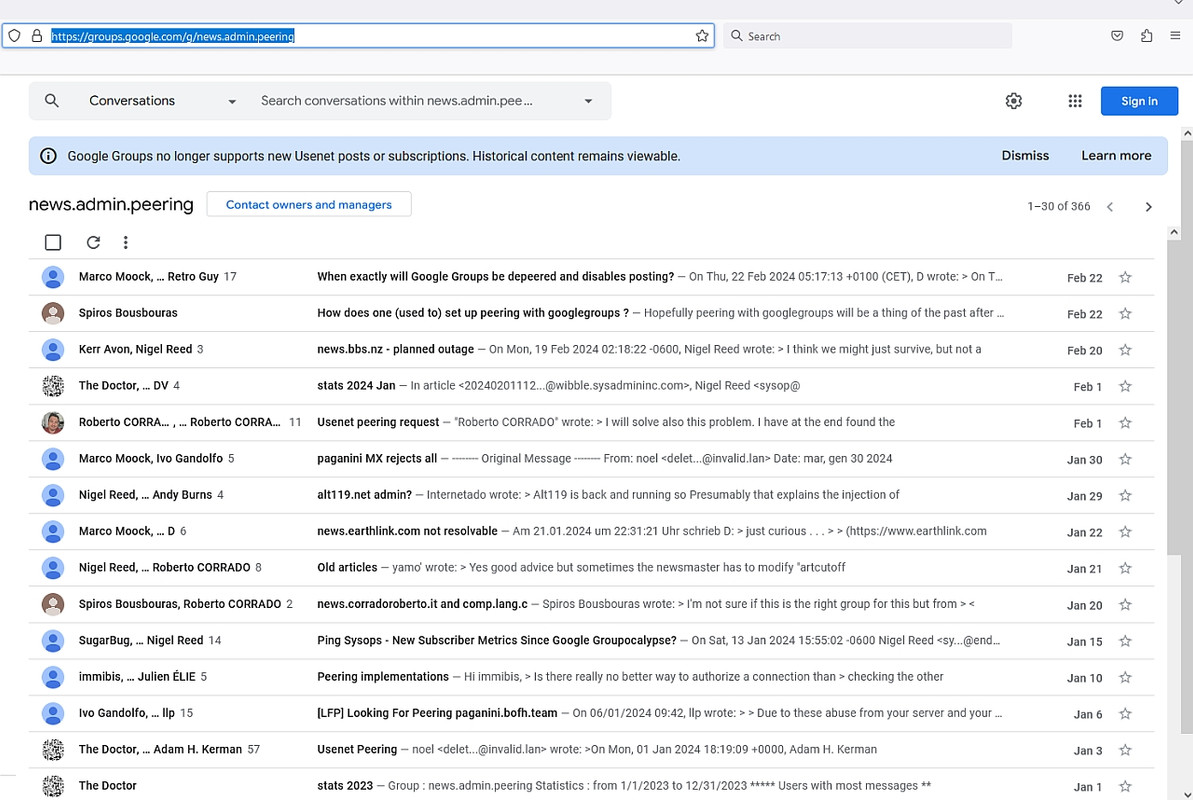
Task: Star the Google Groups depeered conversation
Action: coord(1125,277)
